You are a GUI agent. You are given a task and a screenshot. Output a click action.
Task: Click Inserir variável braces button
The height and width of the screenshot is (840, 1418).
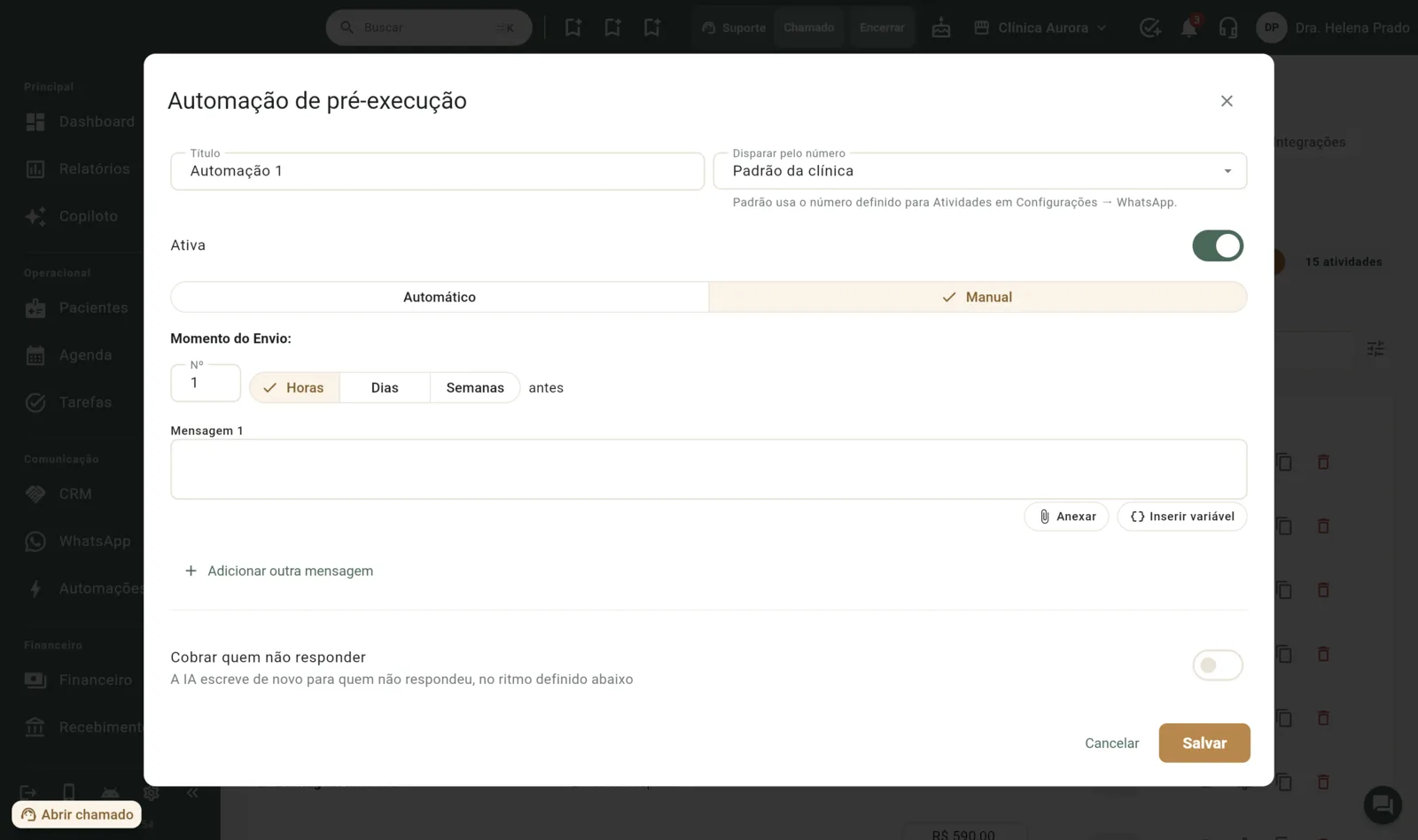point(1181,517)
